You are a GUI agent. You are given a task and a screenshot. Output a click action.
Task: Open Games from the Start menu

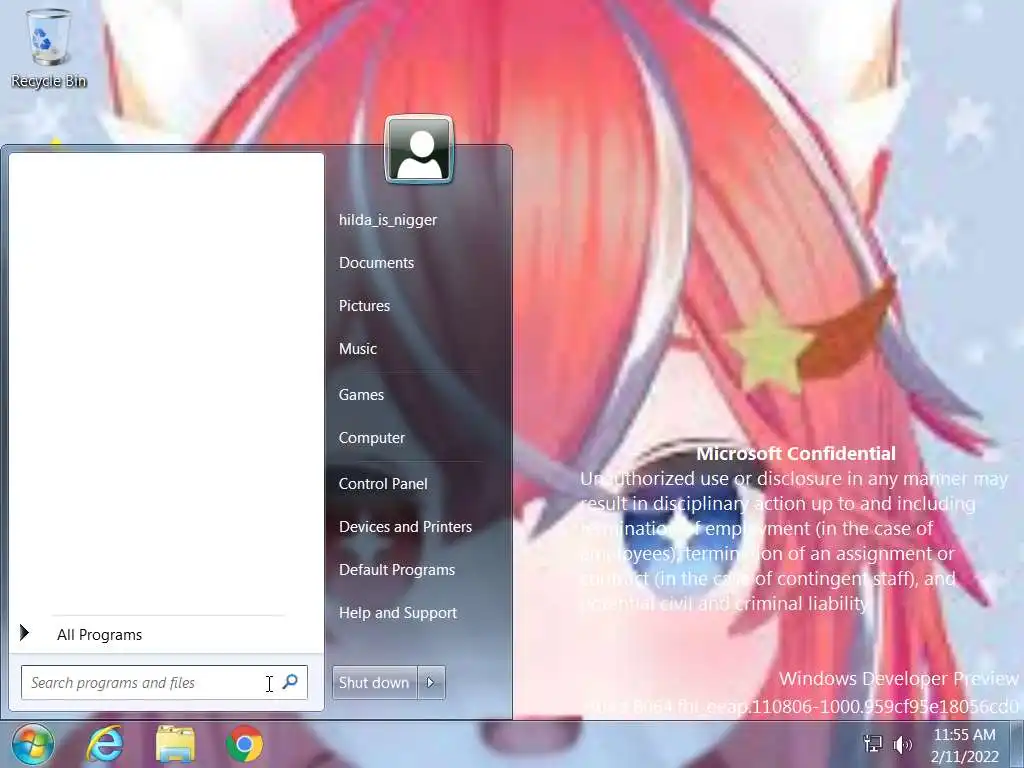coord(361,394)
